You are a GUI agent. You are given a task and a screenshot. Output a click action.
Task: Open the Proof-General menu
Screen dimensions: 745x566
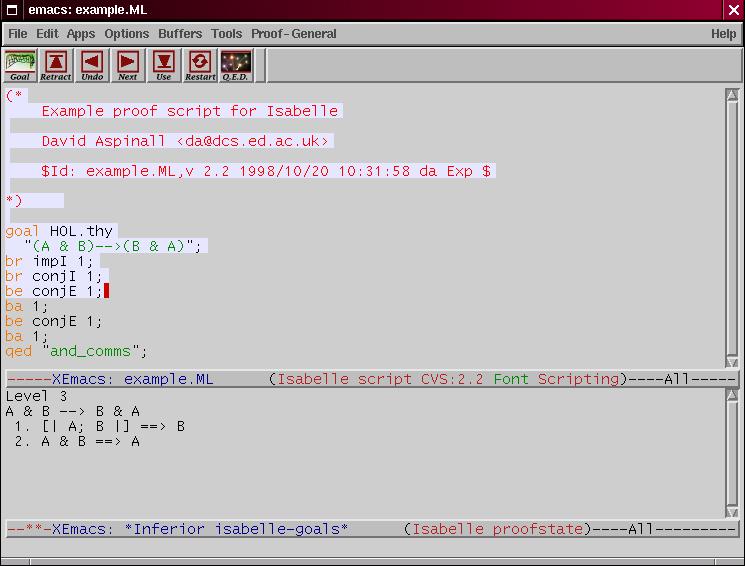click(x=294, y=34)
